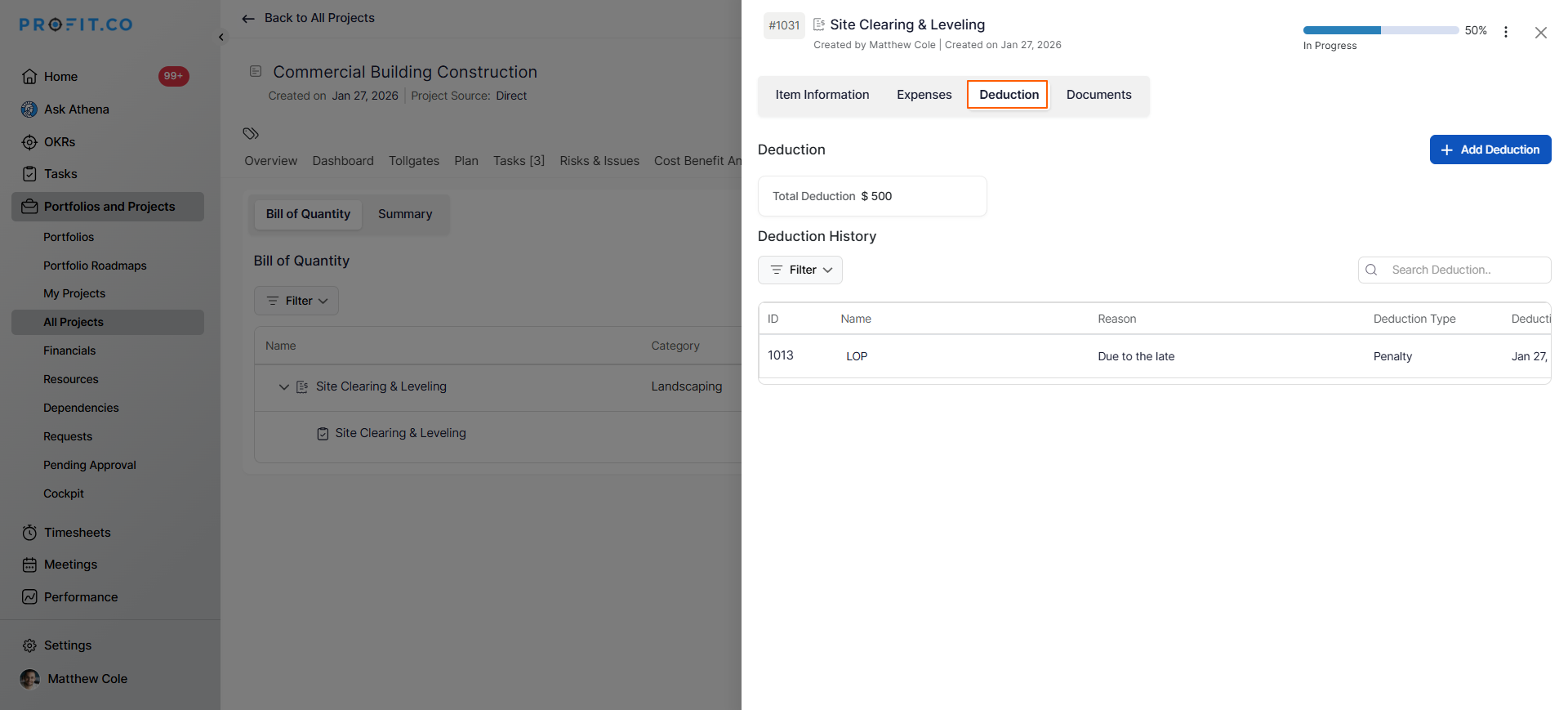Open the Home sidebar icon

tap(29, 77)
